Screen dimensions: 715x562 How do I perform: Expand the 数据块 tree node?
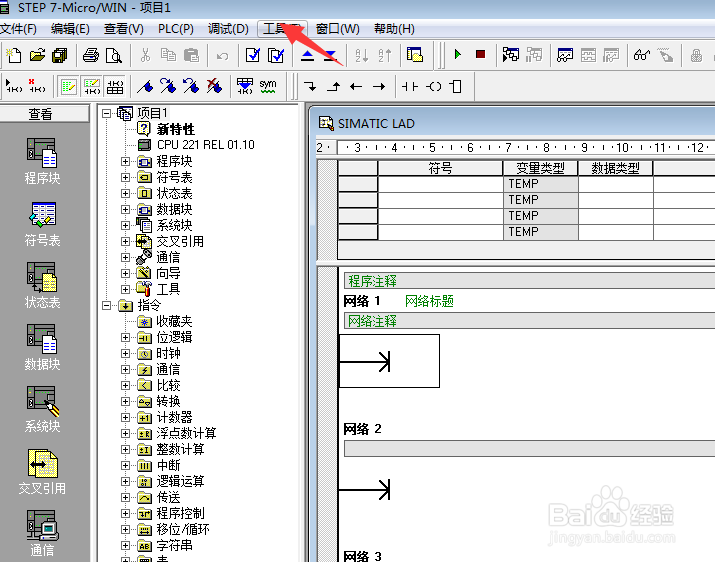125,209
